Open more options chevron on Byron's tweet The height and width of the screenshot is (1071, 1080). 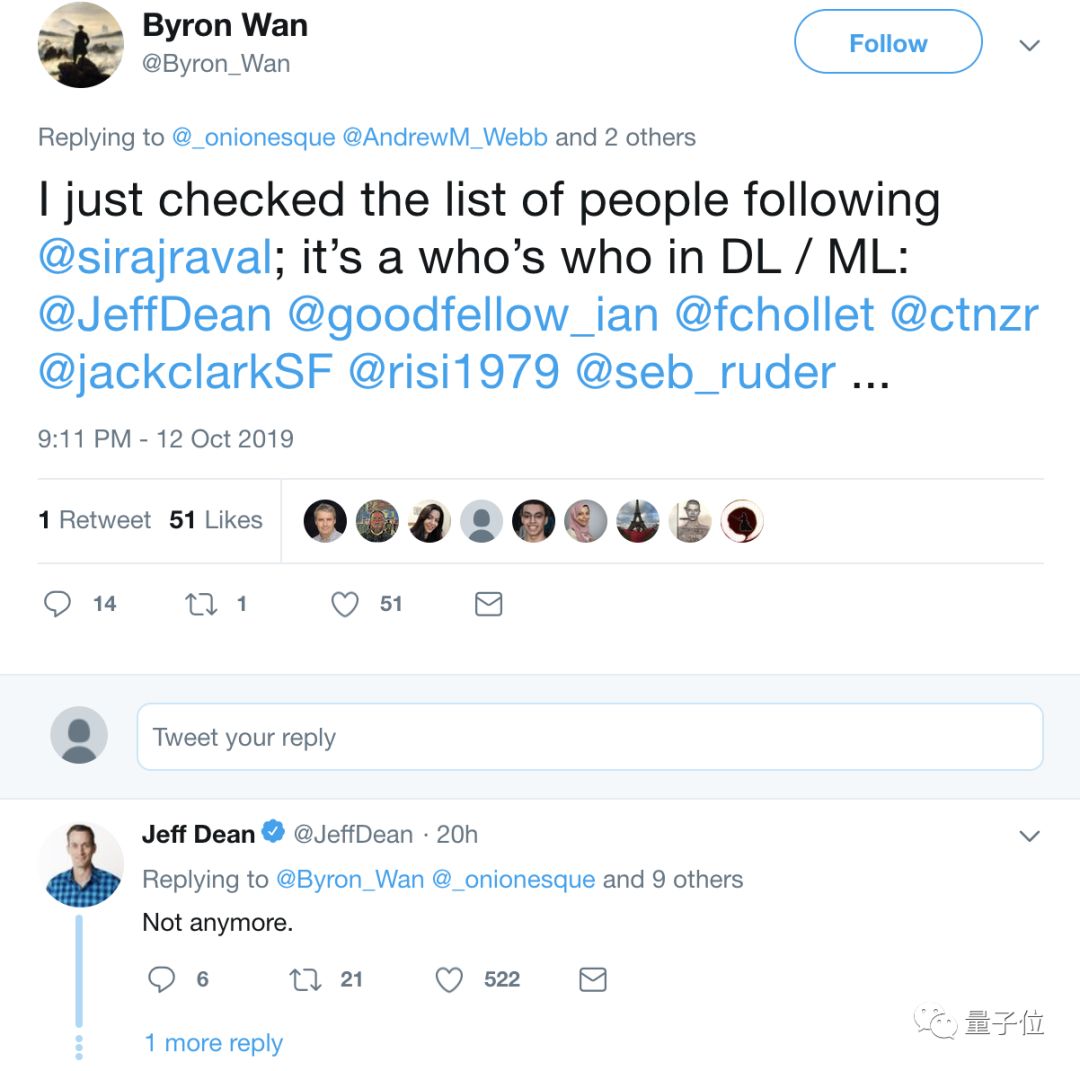[x=1029, y=45]
